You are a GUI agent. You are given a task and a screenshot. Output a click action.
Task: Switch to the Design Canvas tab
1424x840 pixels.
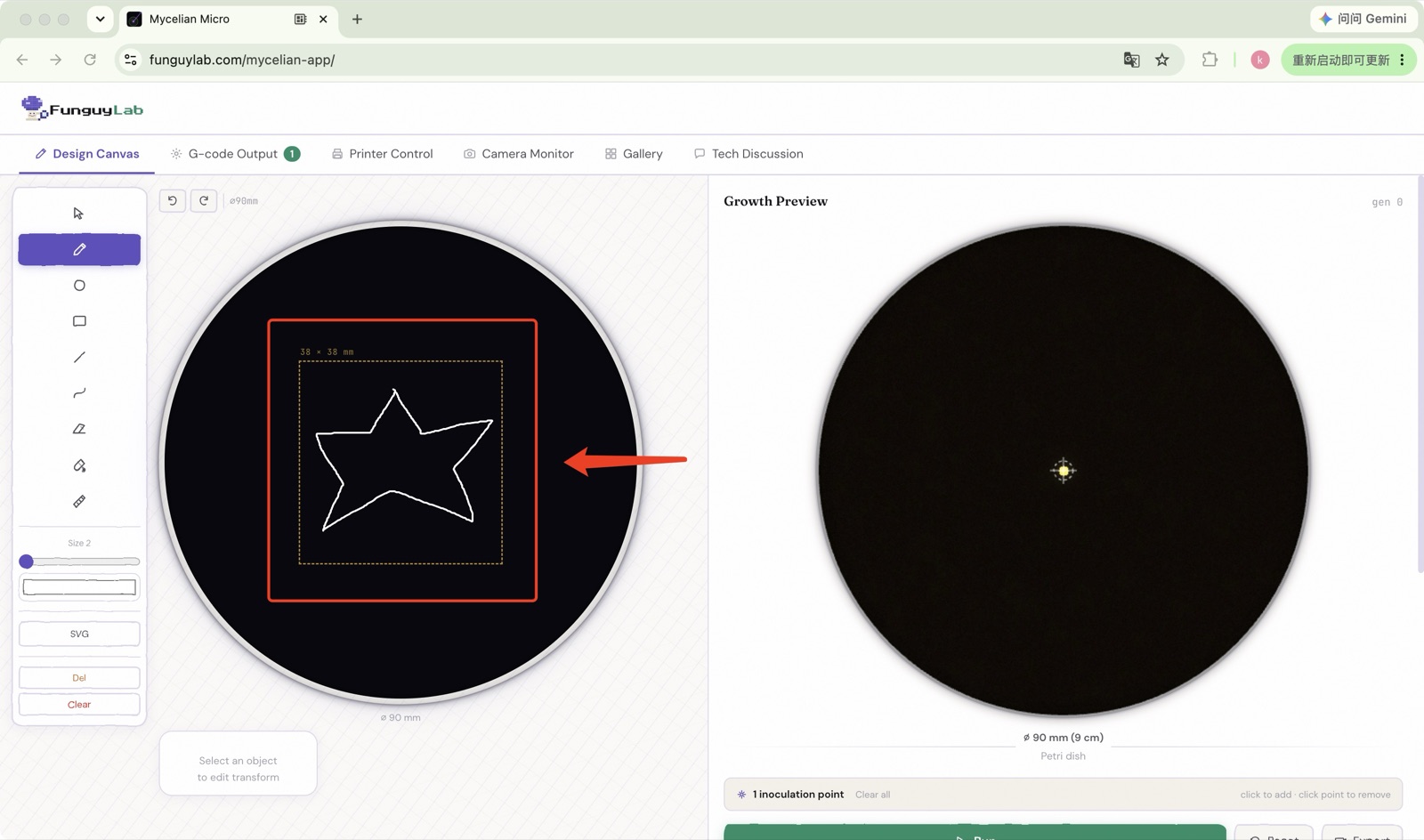pyautogui.click(x=87, y=154)
